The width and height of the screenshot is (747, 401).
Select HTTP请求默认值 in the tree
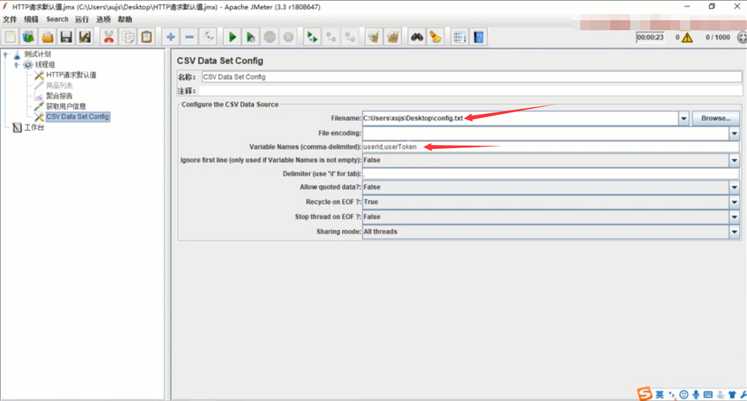(71, 75)
